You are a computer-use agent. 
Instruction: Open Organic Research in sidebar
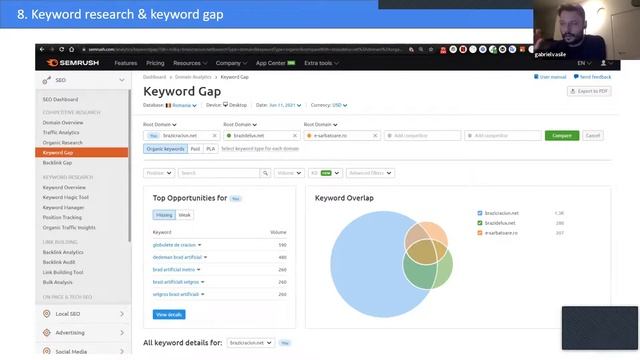[x=62, y=142]
